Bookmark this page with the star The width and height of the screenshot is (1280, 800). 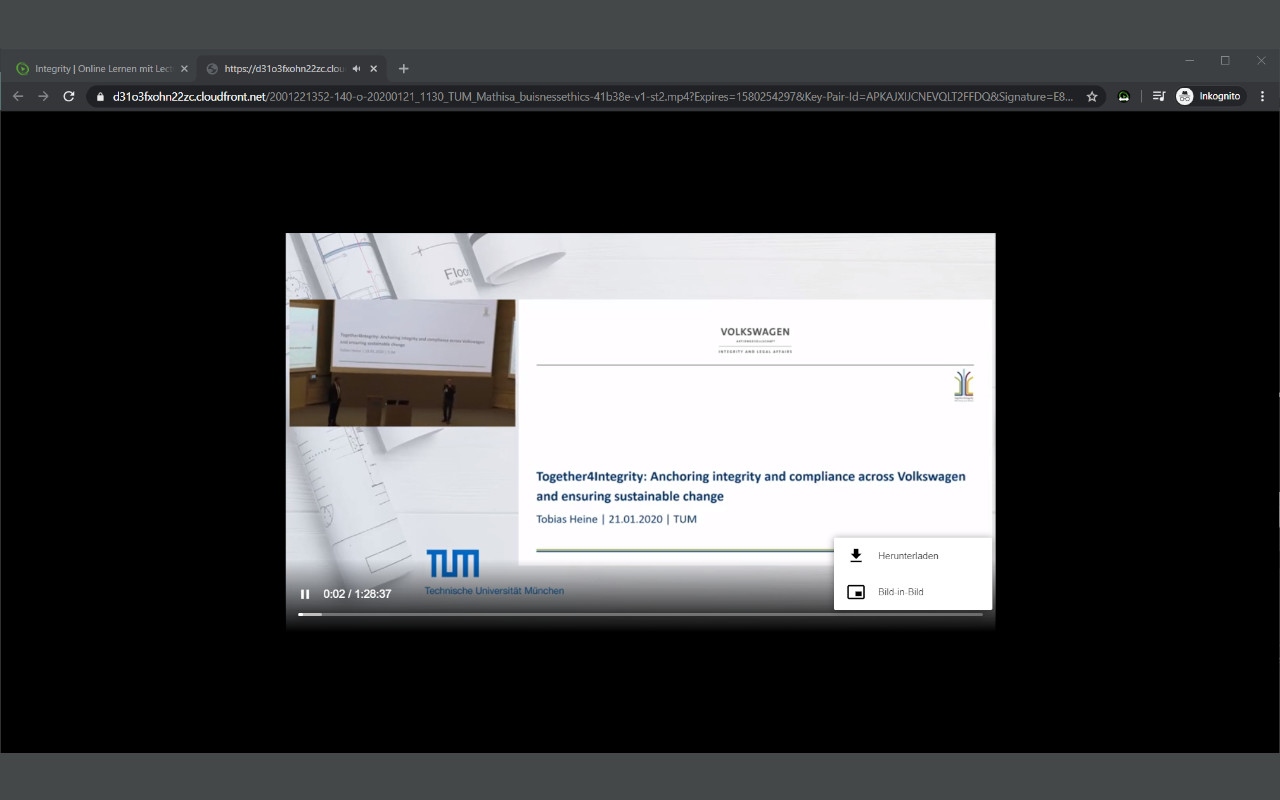click(1092, 97)
